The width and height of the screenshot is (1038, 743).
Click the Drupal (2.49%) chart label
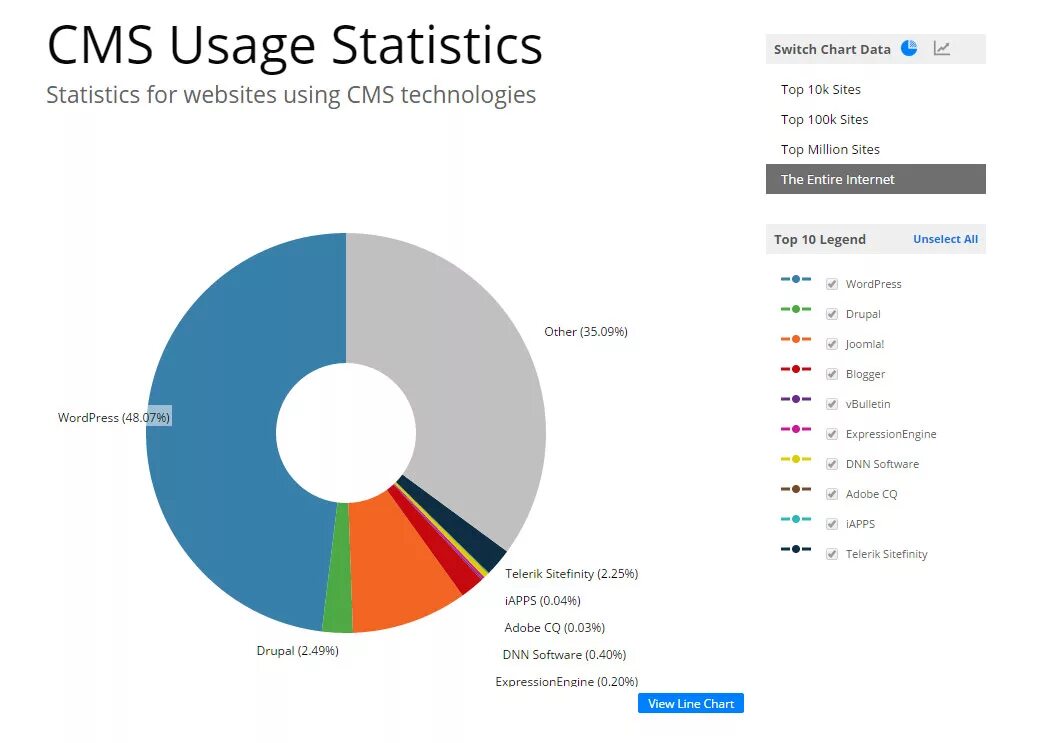pyautogui.click(x=297, y=650)
